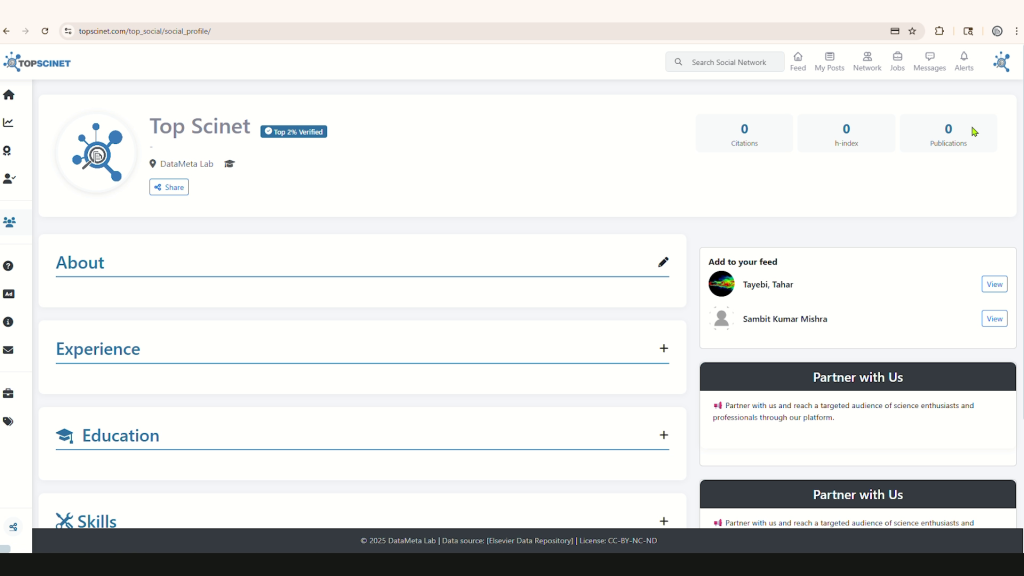
Task: Expand Skills section with plus icon
Action: (663, 521)
